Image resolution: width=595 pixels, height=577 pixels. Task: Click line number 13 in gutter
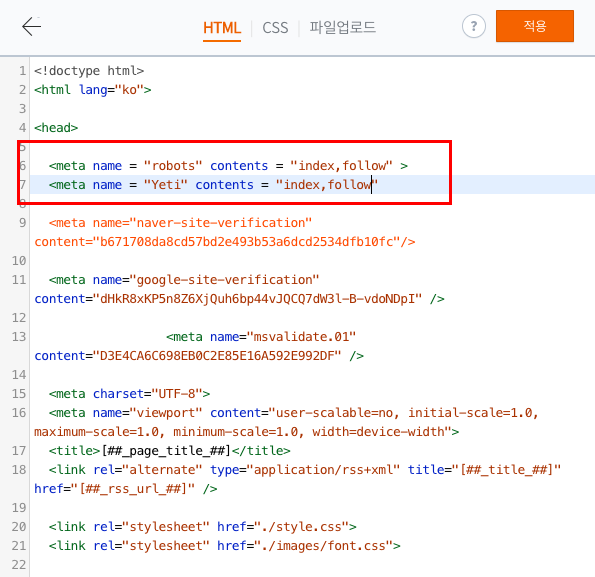(x=19, y=337)
